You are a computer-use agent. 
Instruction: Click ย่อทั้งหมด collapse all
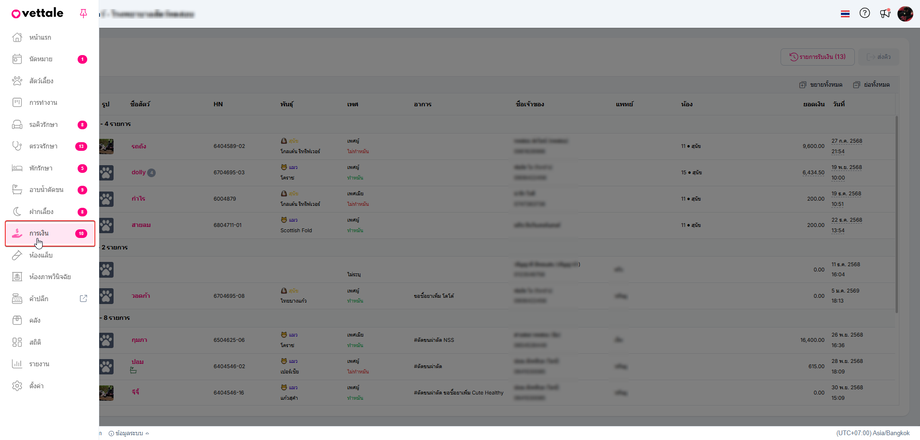point(871,85)
